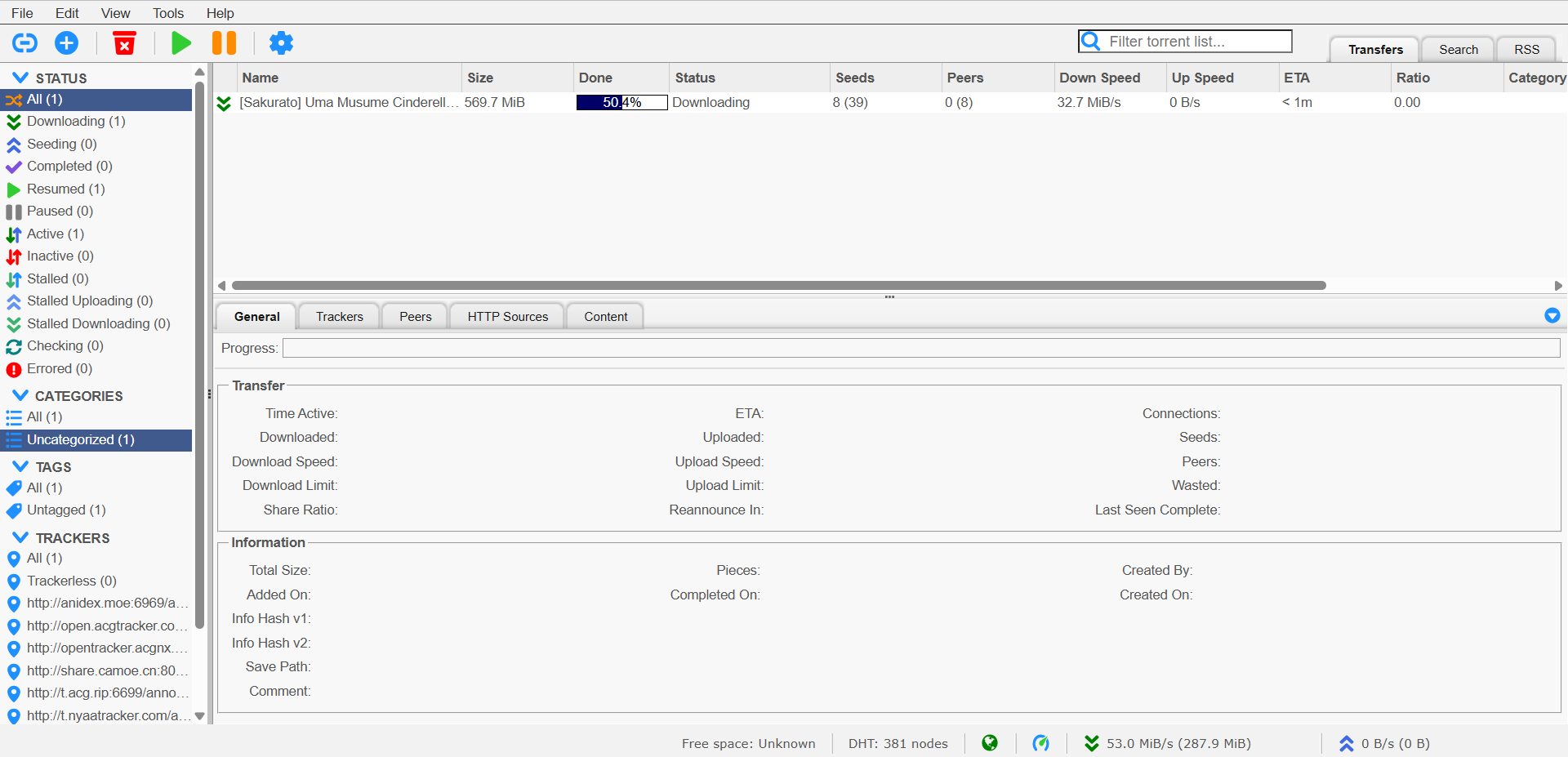This screenshot has height=757, width=1568.
Task: Click the download speed status icon
Action: point(1091,743)
